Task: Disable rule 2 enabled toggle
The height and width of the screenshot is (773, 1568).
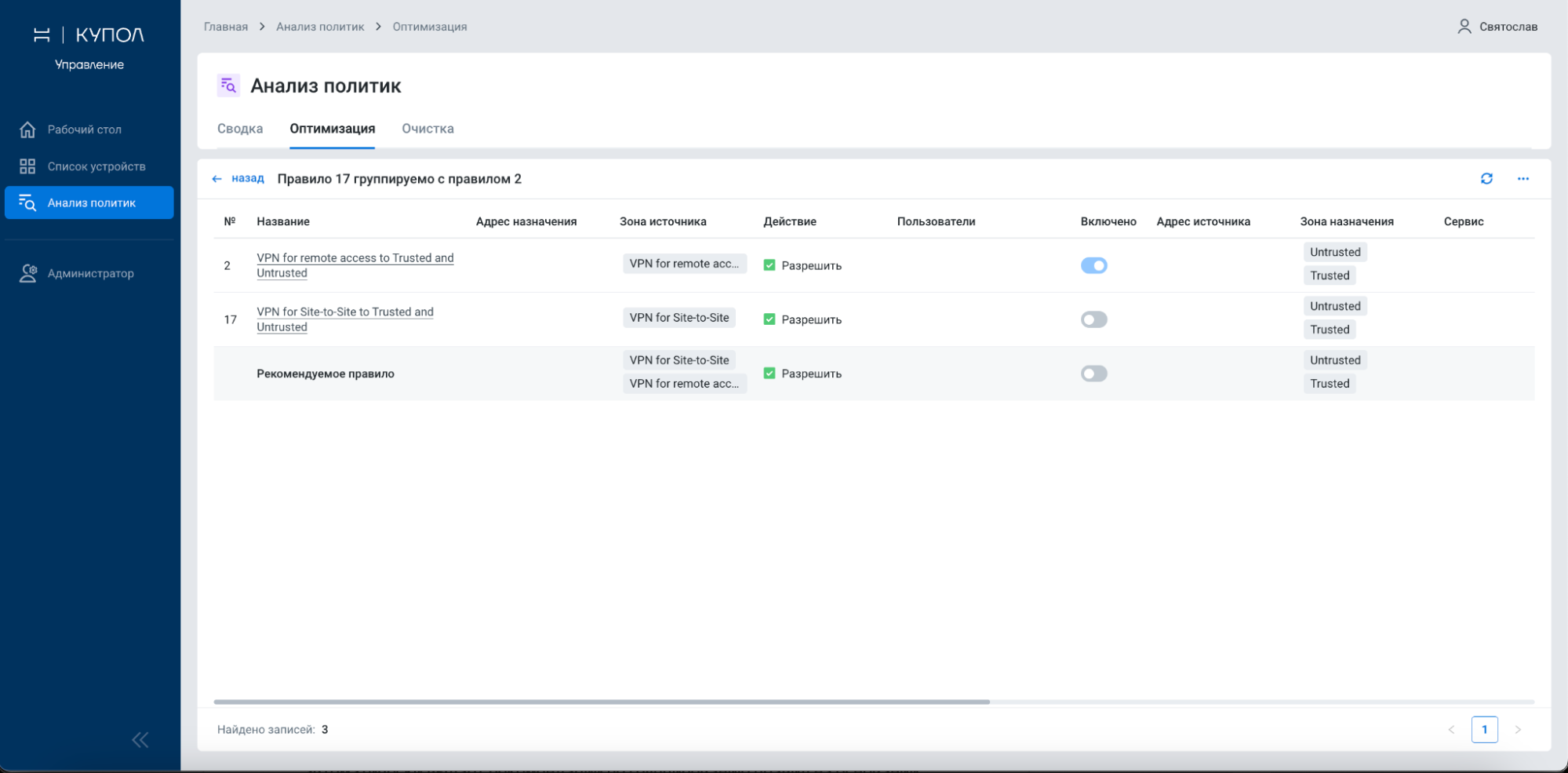Action: (x=1093, y=265)
